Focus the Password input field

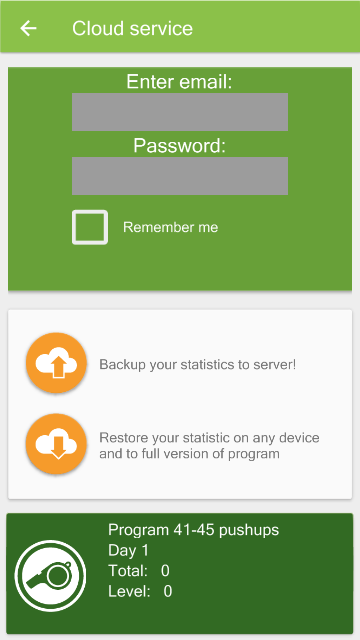(180, 176)
